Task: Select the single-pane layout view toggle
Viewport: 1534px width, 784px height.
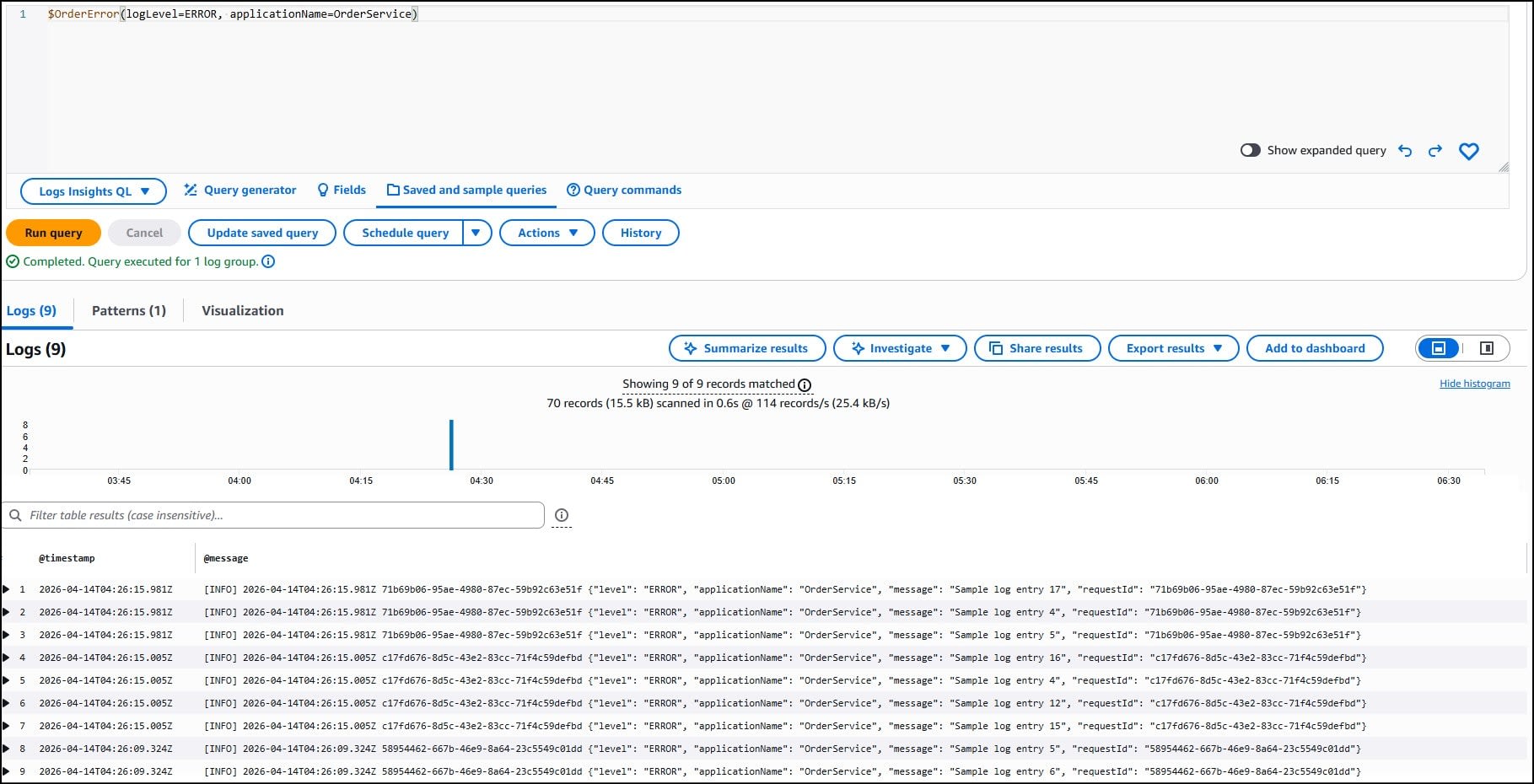Action: coord(1439,348)
